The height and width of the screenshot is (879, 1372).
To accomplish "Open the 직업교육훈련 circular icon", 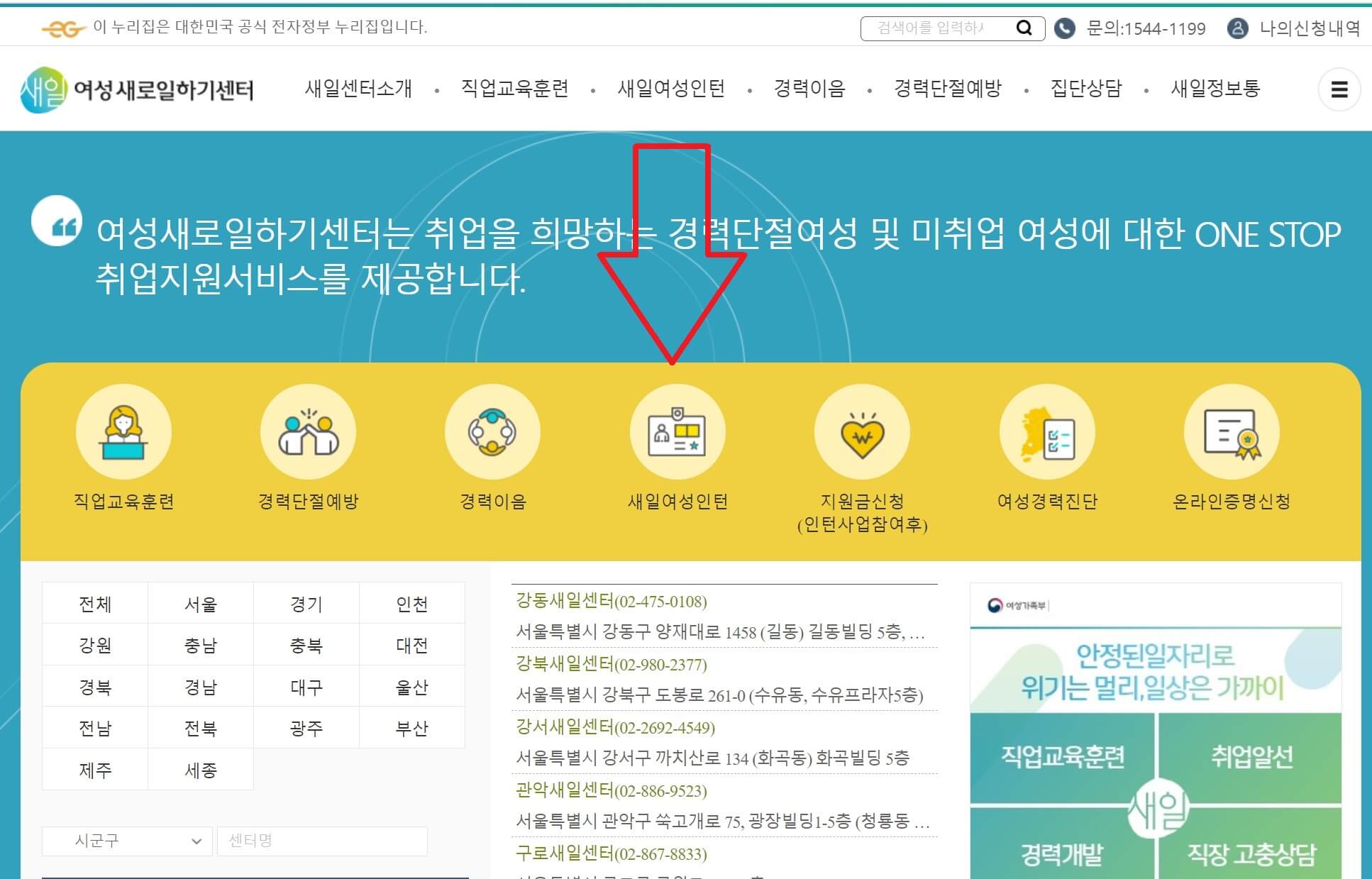I will [123, 431].
